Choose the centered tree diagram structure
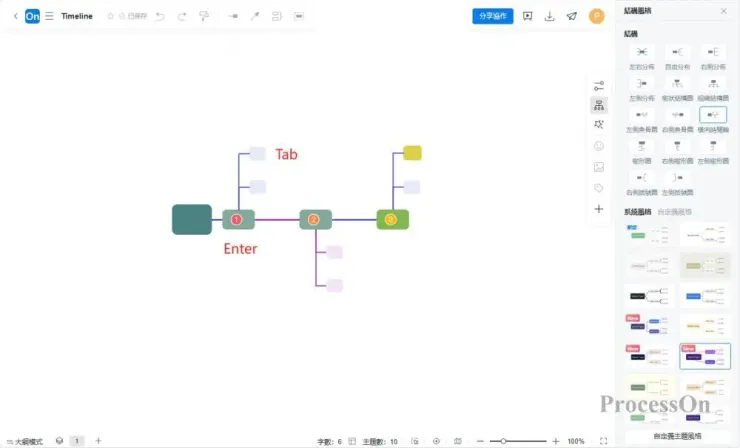Screen dimensions: 740x448 click(642, 151)
